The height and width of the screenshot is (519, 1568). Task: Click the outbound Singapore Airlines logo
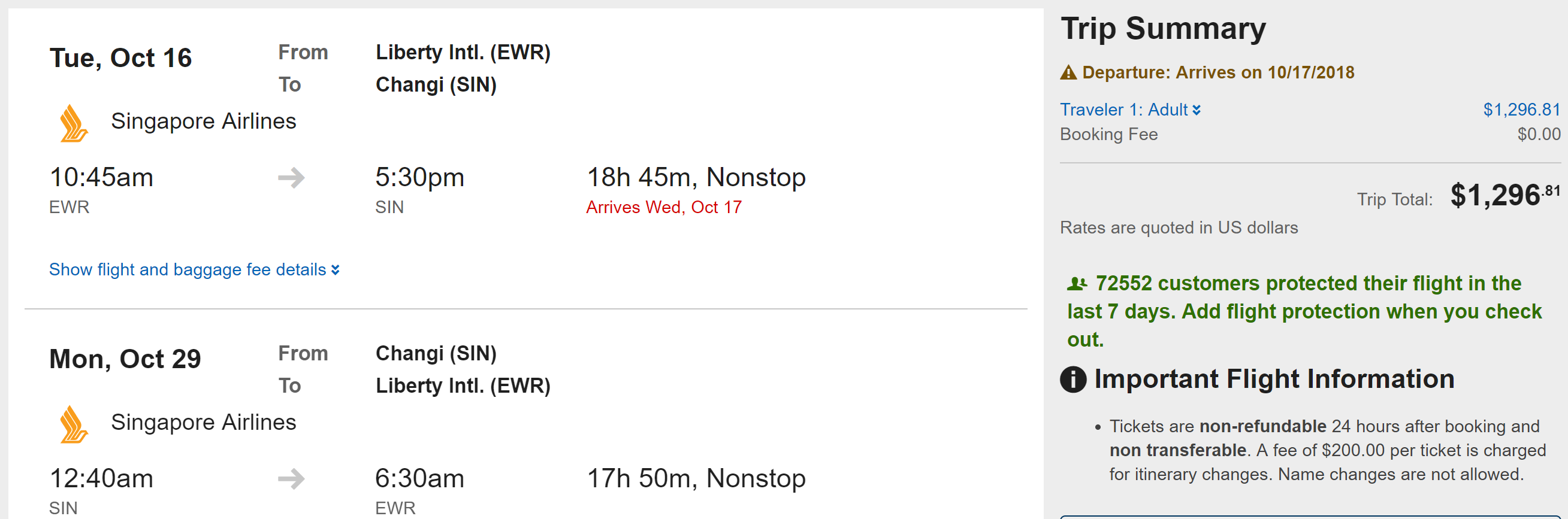[x=74, y=123]
